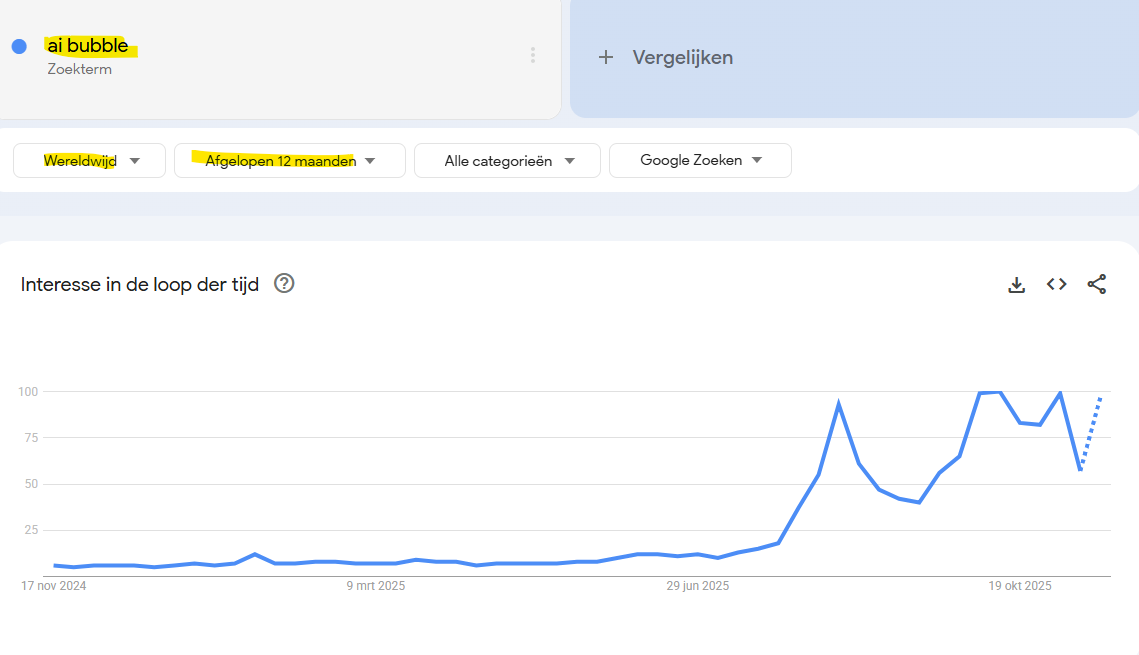
Task: Open the embed code view
Action: (1056, 284)
